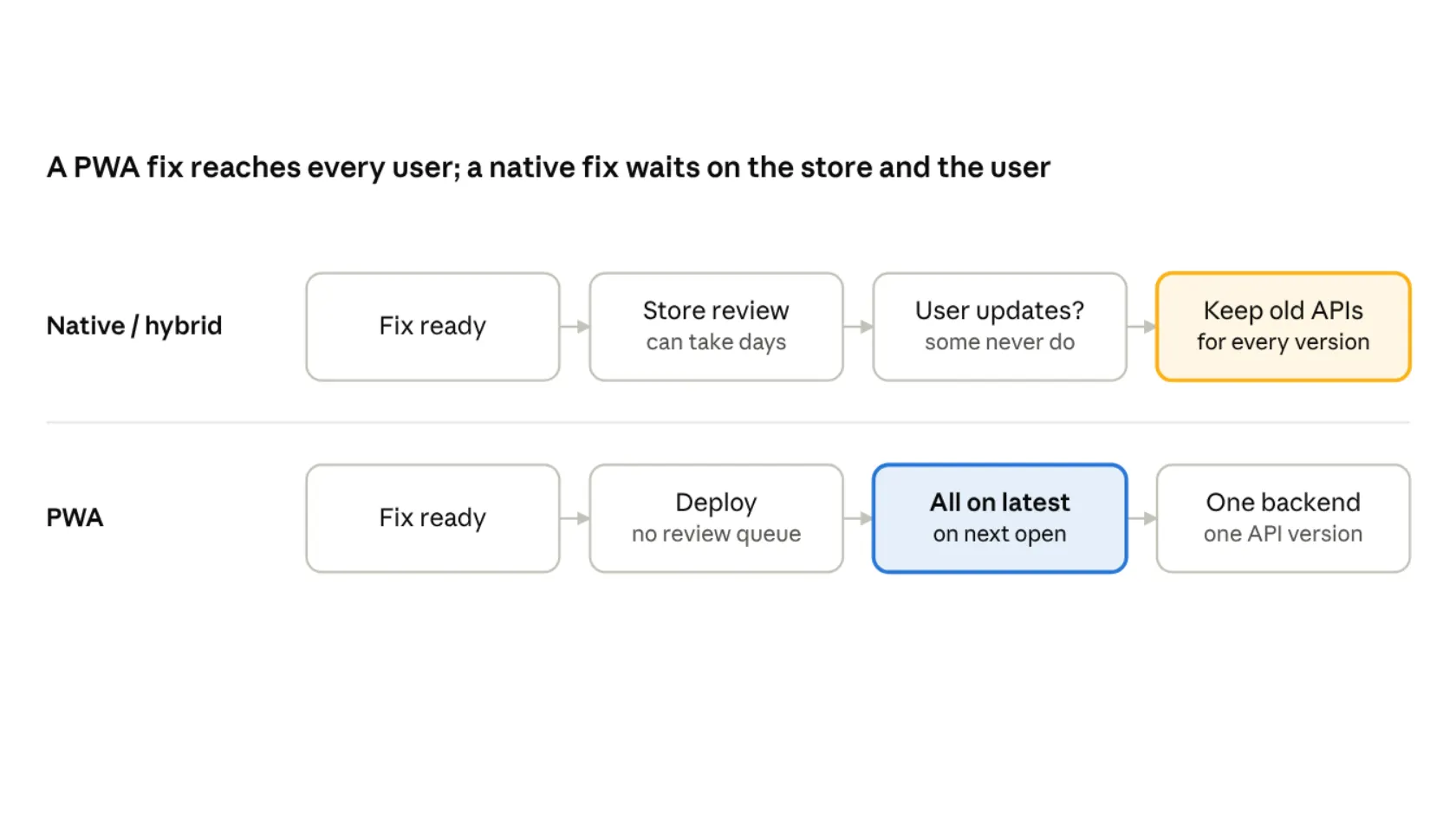The height and width of the screenshot is (818, 1456).
Task: Click the orange 'Keep old APIs' box
Action: click(1283, 327)
